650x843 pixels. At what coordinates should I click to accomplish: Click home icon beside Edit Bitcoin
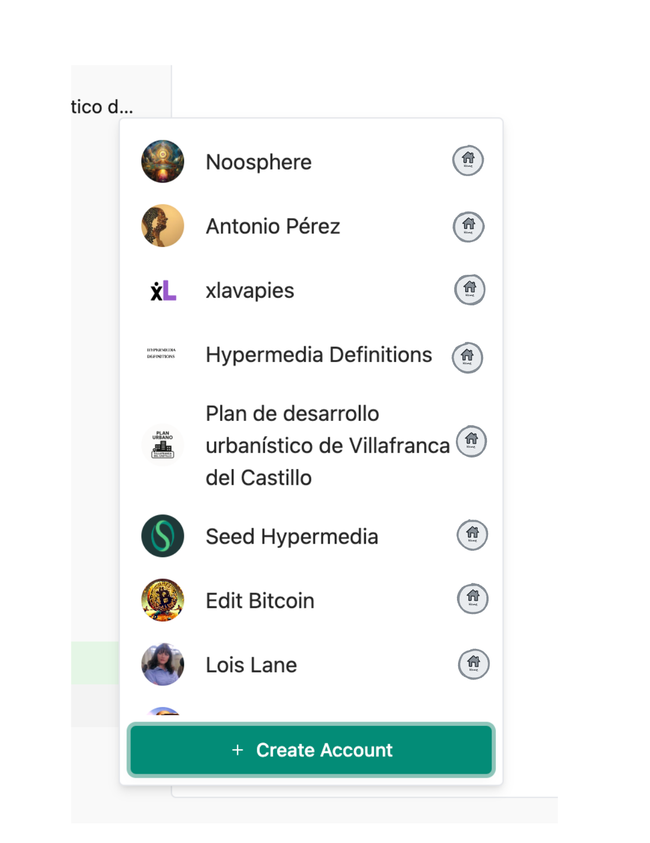pyautogui.click(x=472, y=599)
